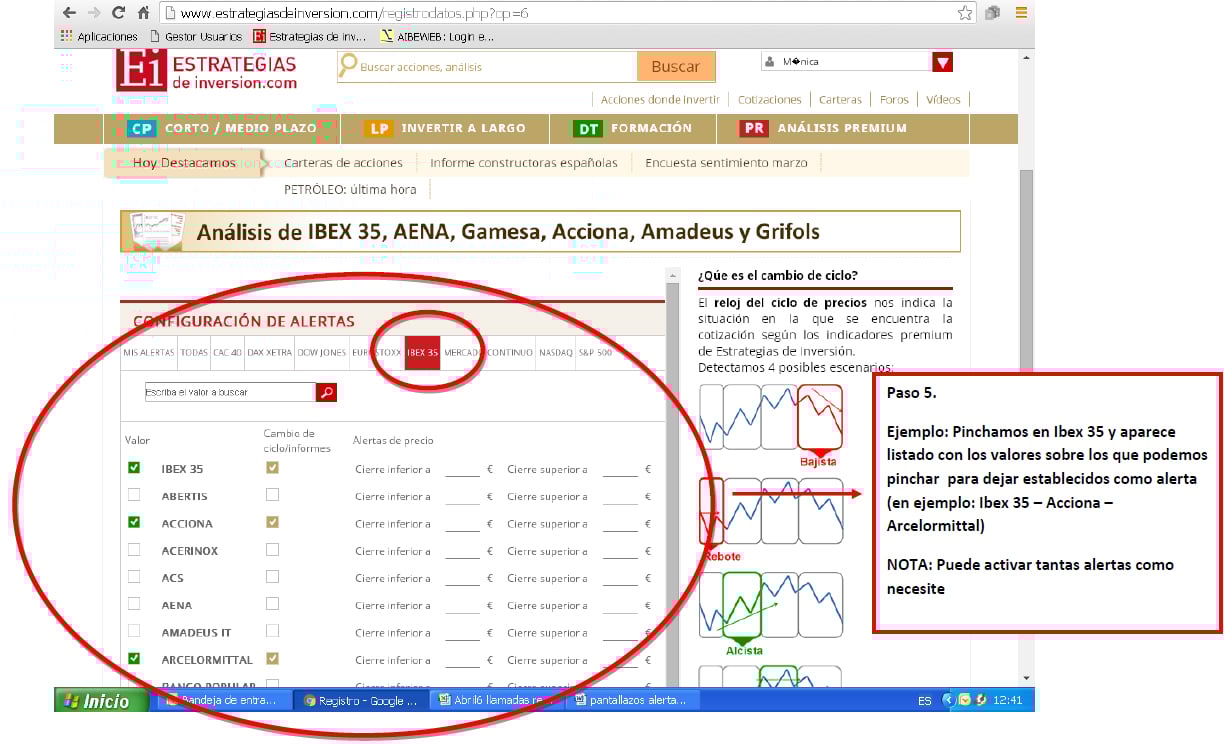Click the Análisis de IBEX 35 banner
Viewport: 1231px width, 751px height.
[x=540, y=232]
